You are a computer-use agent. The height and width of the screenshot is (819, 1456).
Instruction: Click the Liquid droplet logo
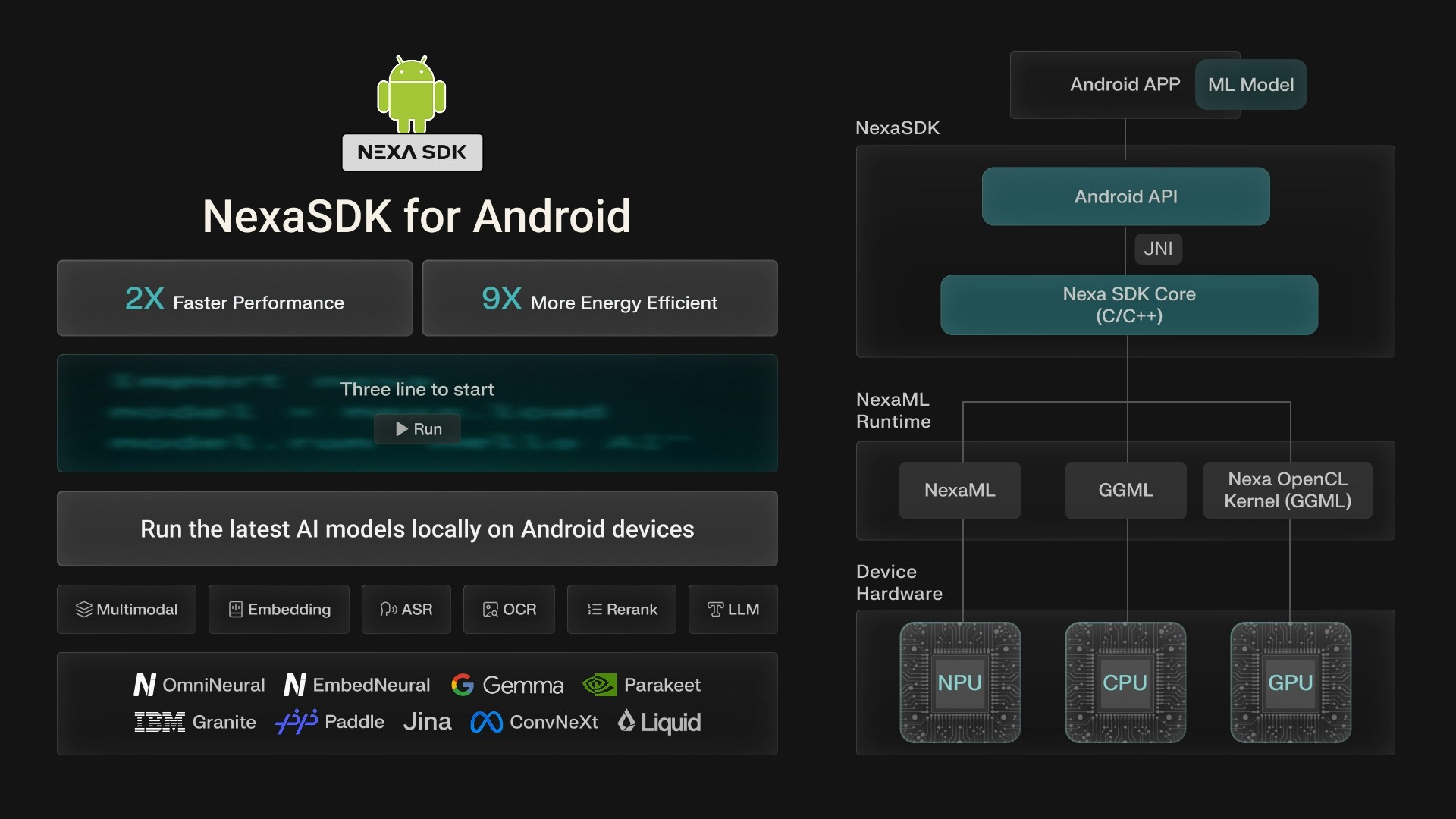pos(627,721)
